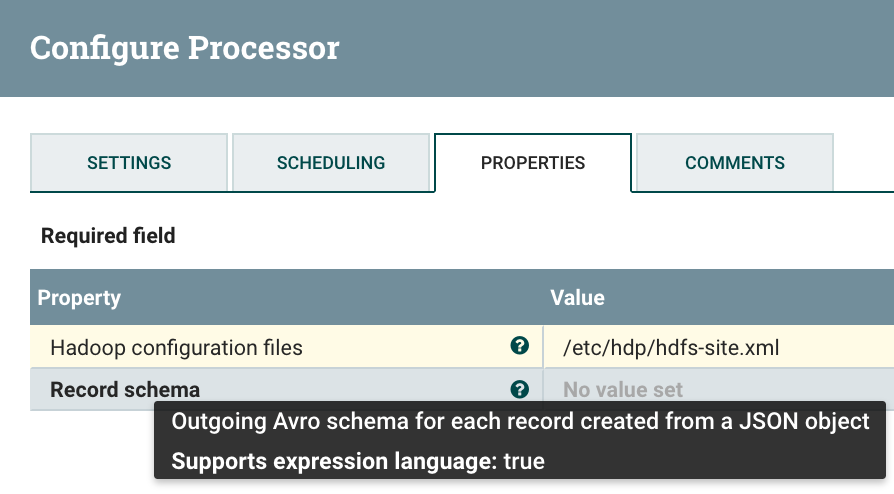894x494 pixels.
Task: Switch to the SCHEDULING tab
Action: 331,162
